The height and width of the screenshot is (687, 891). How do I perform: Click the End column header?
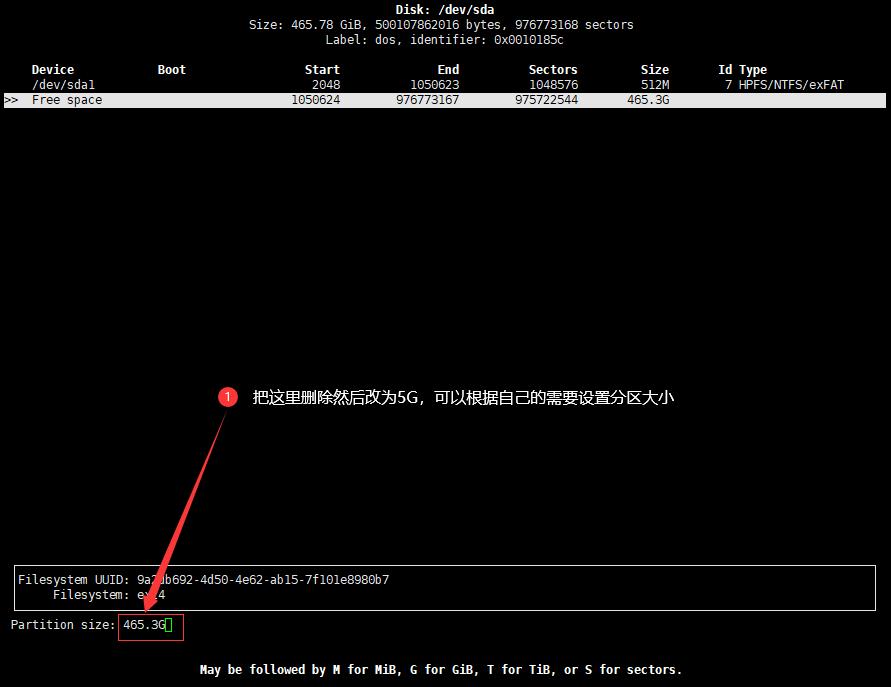tap(447, 69)
